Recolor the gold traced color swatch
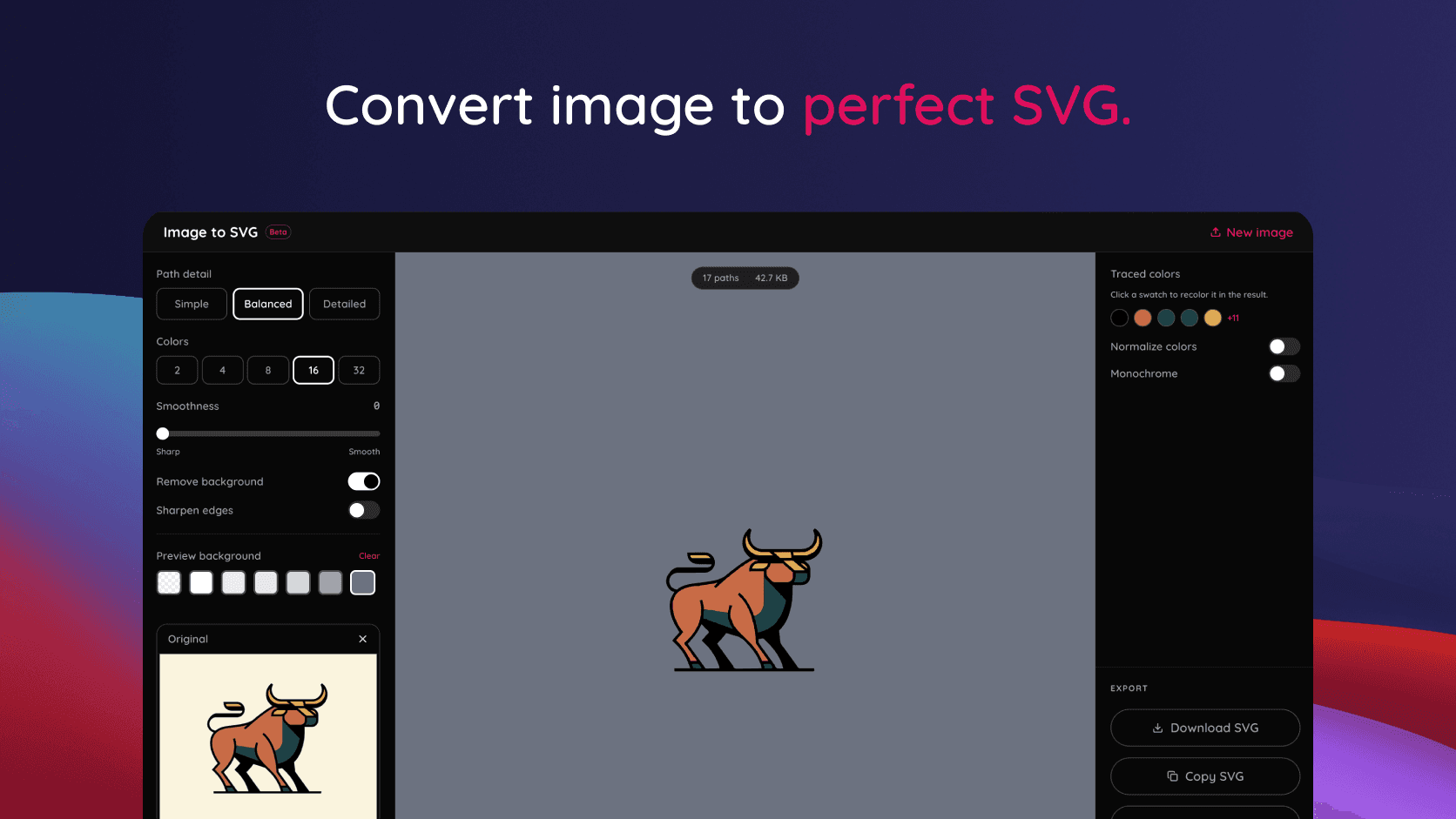Image resolution: width=1456 pixels, height=819 pixels. click(x=1212, y=318)
